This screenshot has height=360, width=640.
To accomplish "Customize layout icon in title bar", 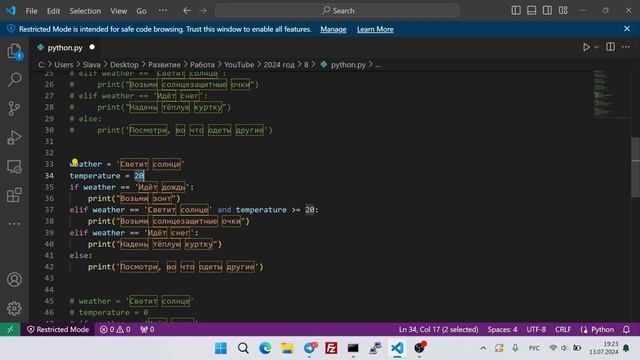I will (x=563, y=11).
